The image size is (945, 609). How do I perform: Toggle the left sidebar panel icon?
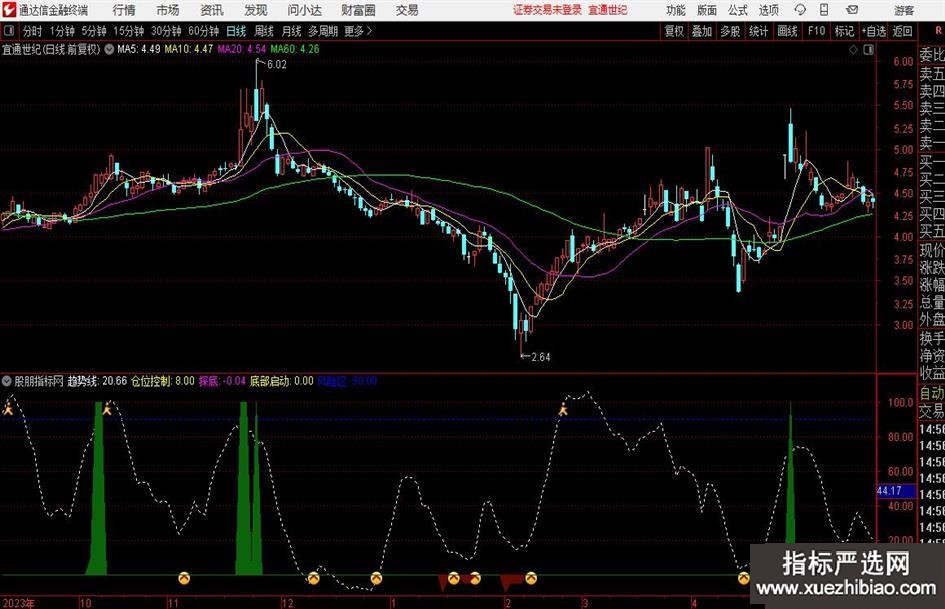[8, 31]
